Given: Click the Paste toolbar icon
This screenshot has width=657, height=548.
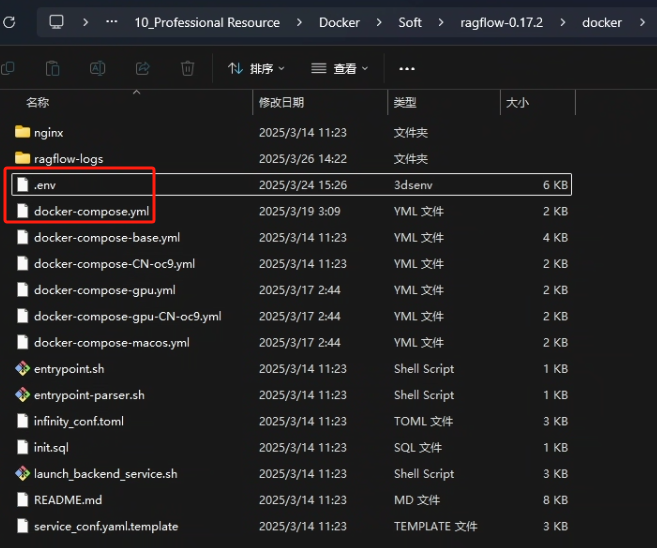Looking at the screenshot, I should (x=52, y=68).
